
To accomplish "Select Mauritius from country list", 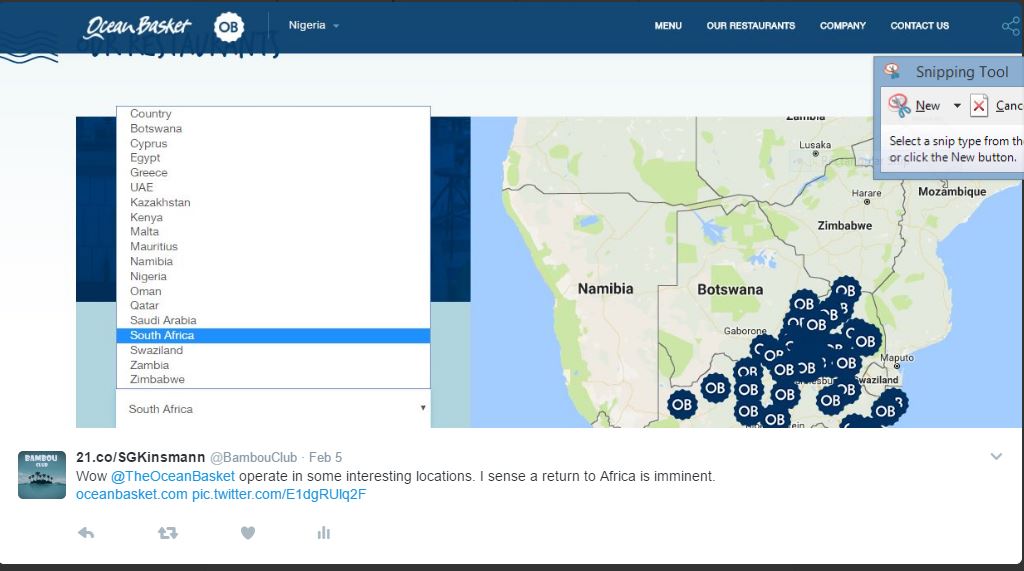I will (273, 247).
